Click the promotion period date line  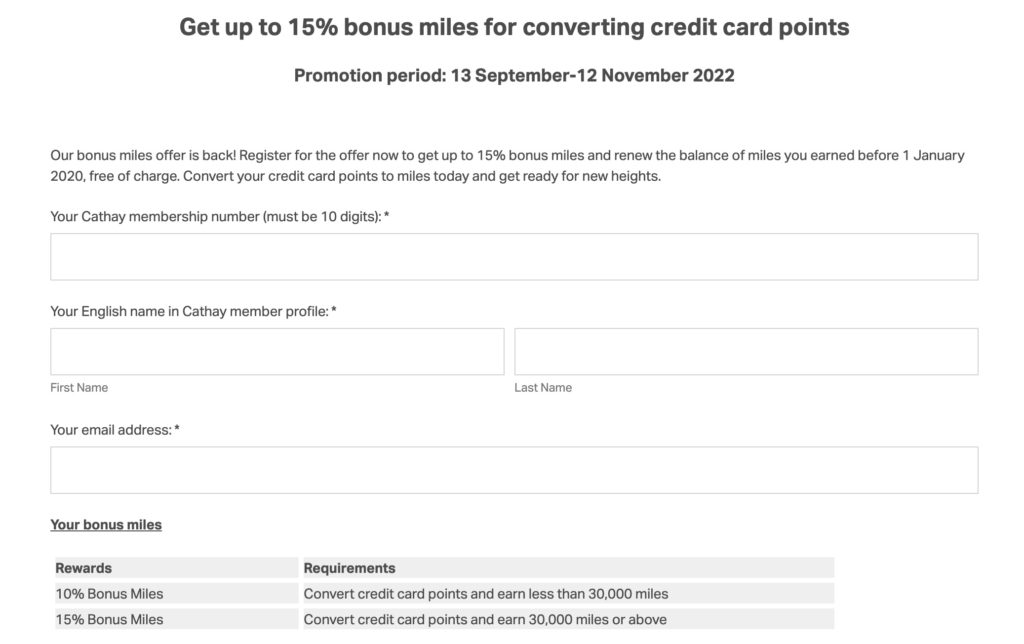[514, 76]
